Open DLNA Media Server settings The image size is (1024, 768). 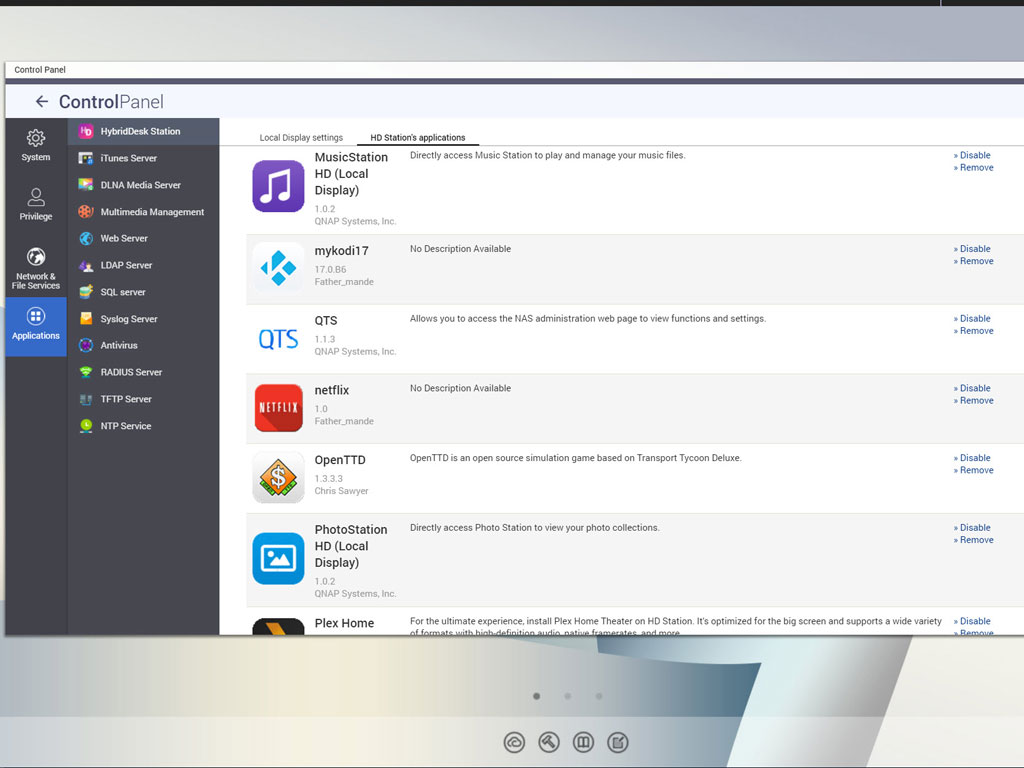[144, 185]
